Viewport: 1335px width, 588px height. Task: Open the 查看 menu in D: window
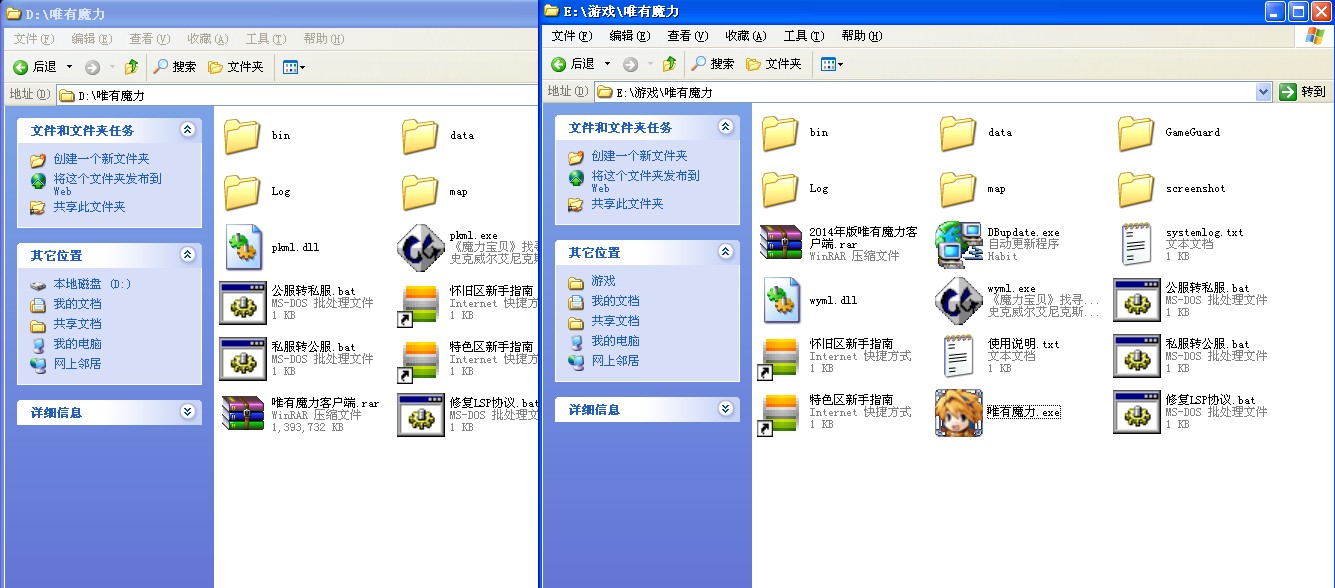point(149,36)
